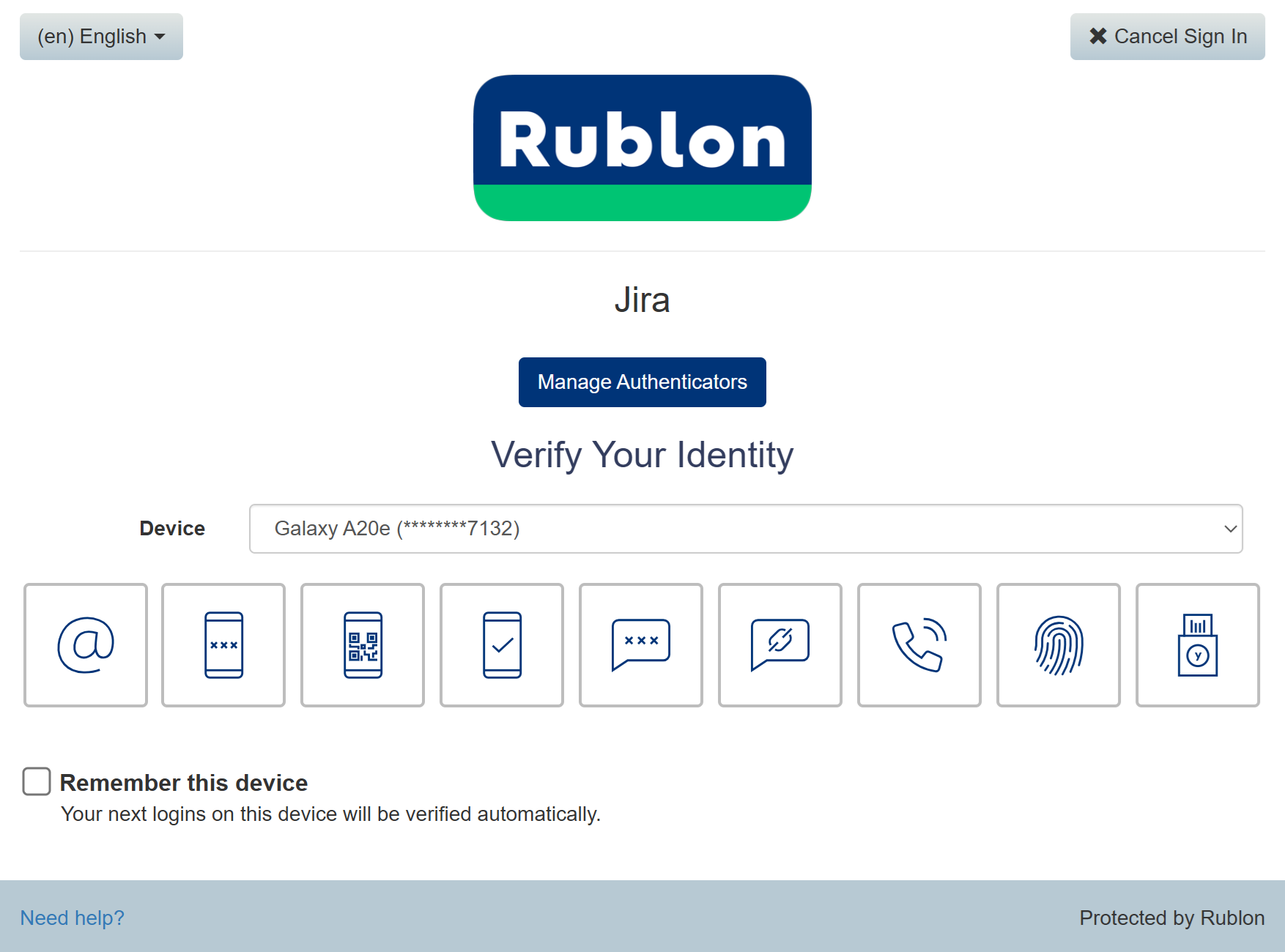Click the Verify Your Identity heading
The width and height of the screenshot is (1285, 952).
(x=642, y=455)
